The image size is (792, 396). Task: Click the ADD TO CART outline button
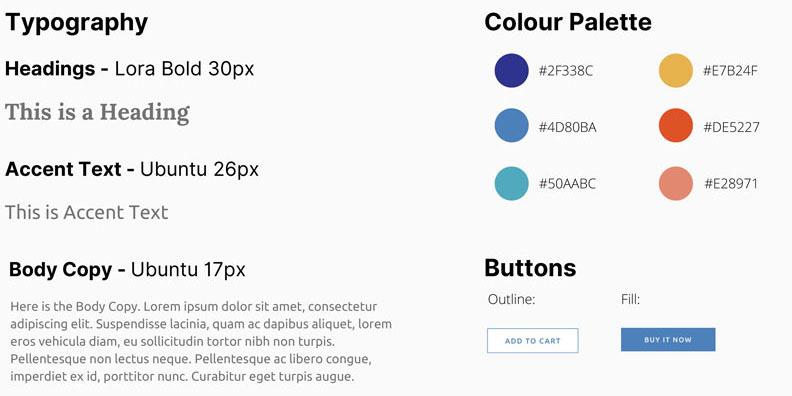532,340
